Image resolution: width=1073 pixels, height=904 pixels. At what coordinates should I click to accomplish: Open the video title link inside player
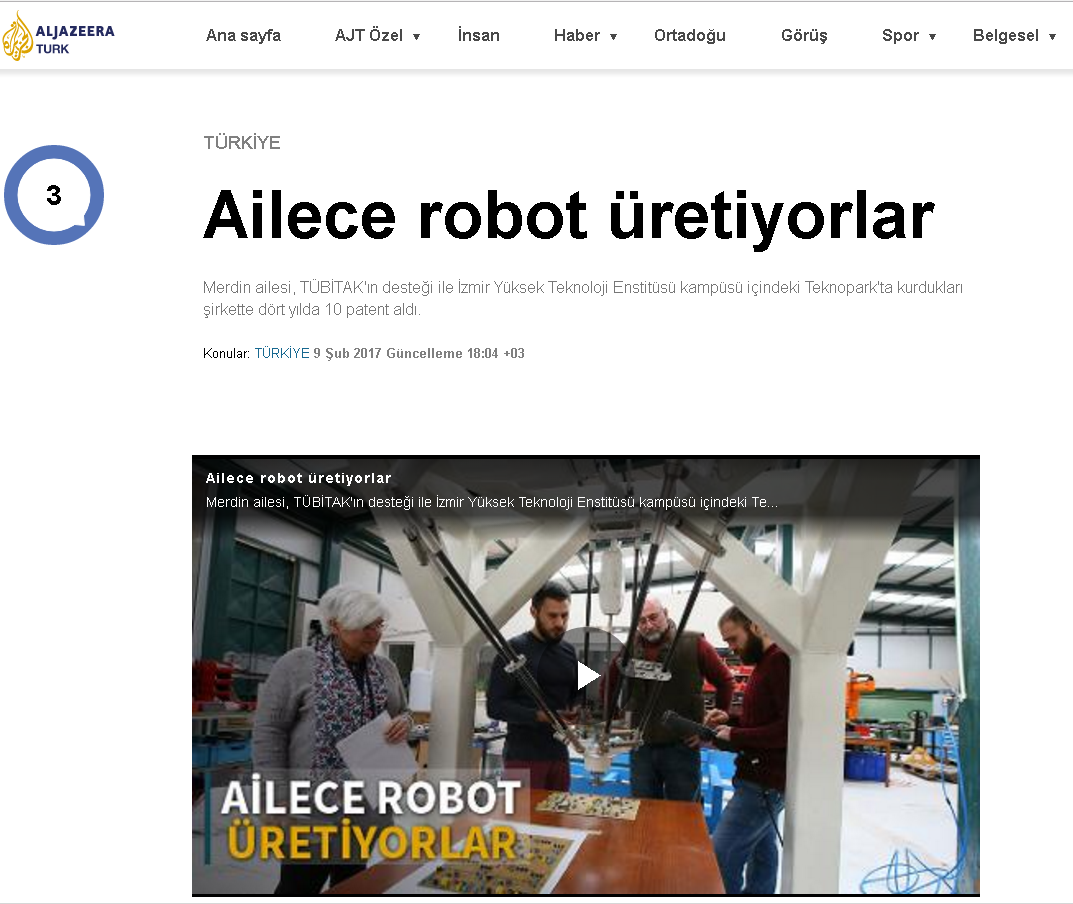pos(298,479)
